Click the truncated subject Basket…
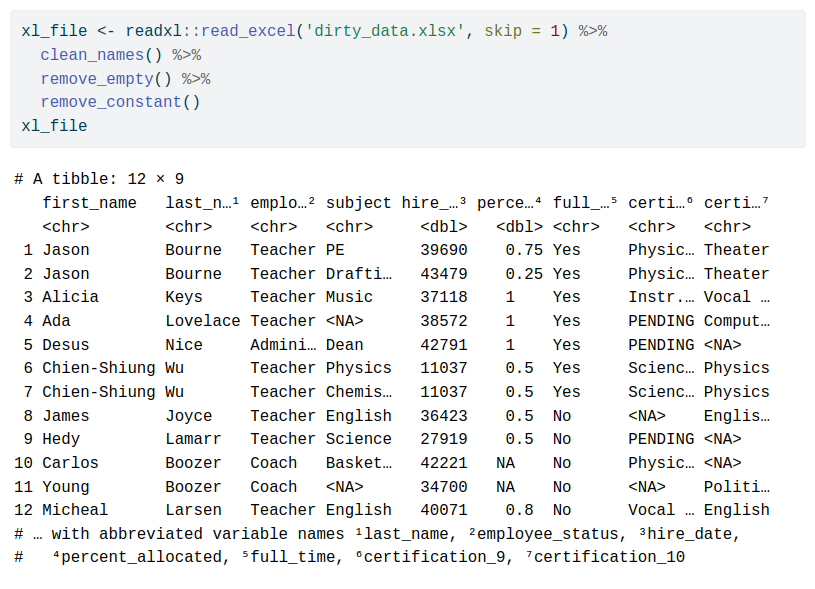This screenshot has height=589, width=815. tap(359, 463)
